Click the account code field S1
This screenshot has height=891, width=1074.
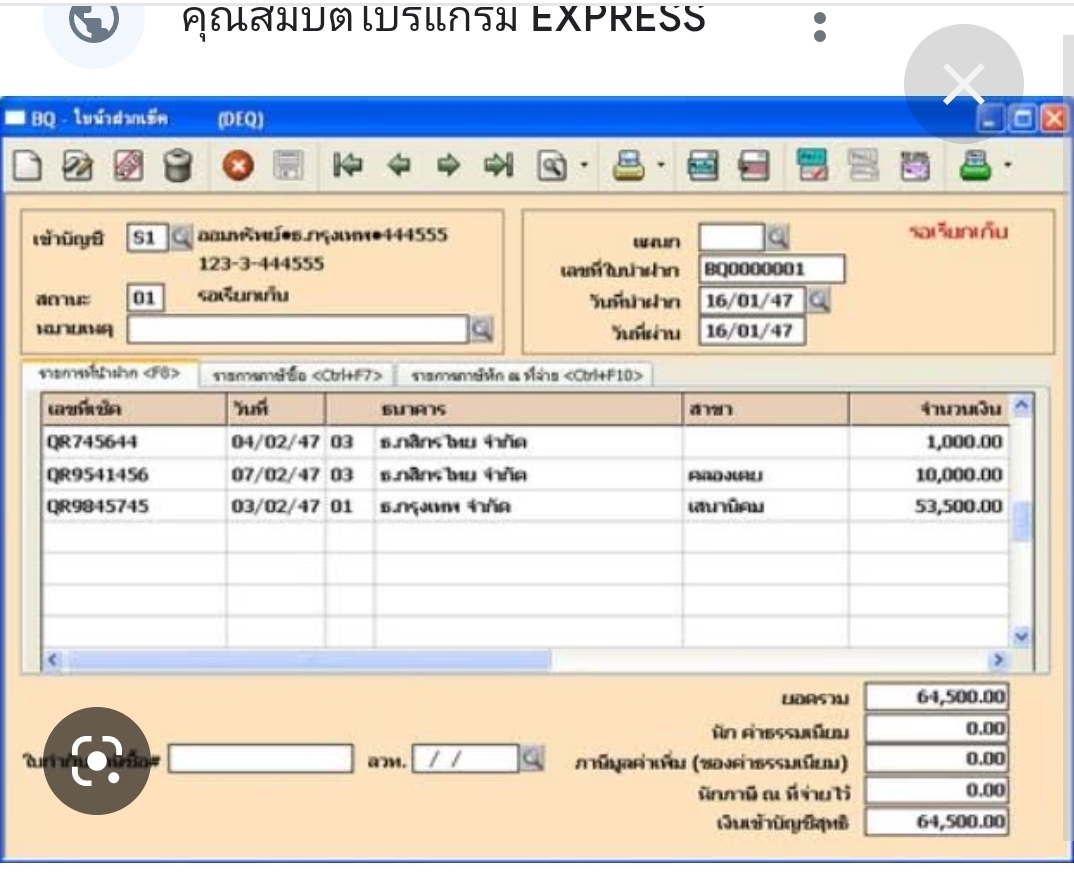147,238
